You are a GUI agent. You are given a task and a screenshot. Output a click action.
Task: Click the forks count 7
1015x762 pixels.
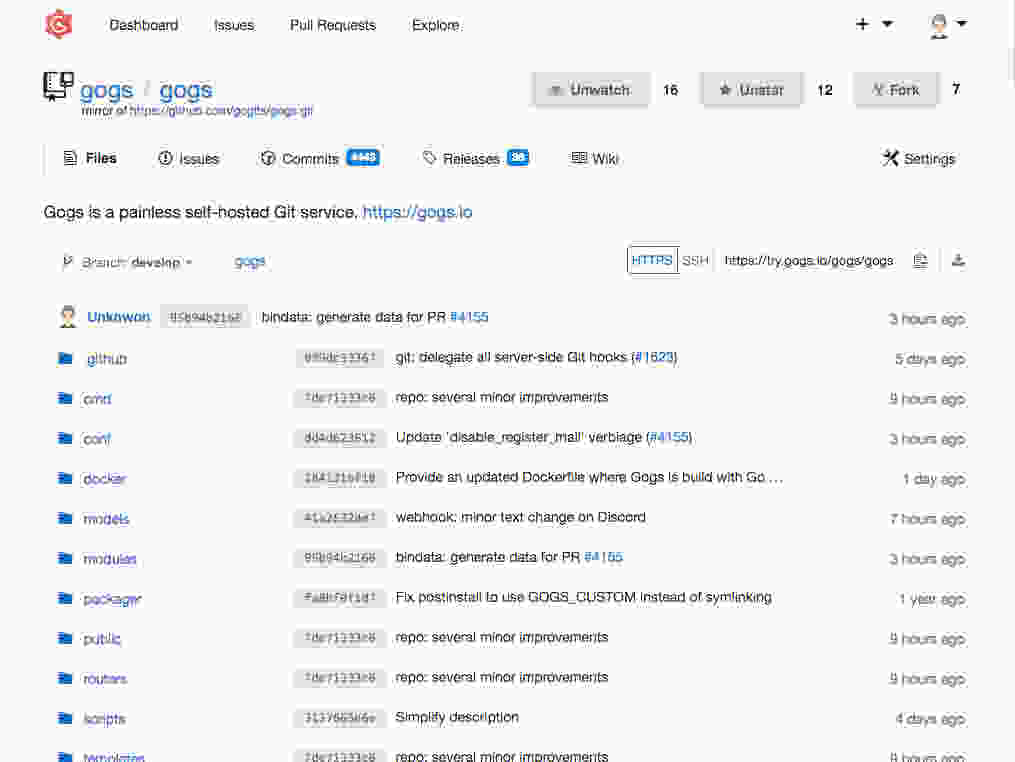956,89
